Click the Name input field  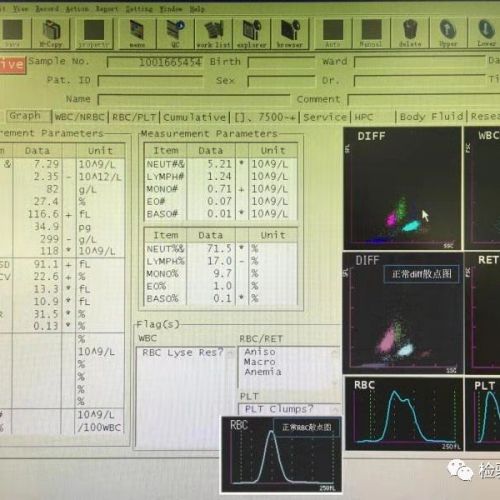(x=194, y=100)
